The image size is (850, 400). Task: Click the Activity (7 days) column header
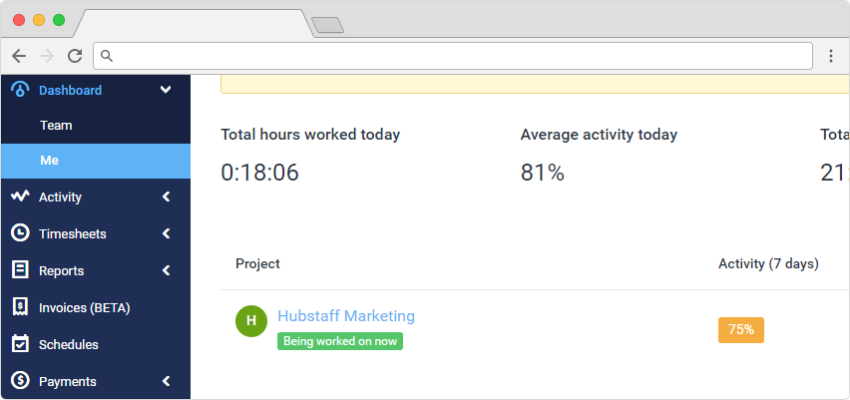coord(768,264)
